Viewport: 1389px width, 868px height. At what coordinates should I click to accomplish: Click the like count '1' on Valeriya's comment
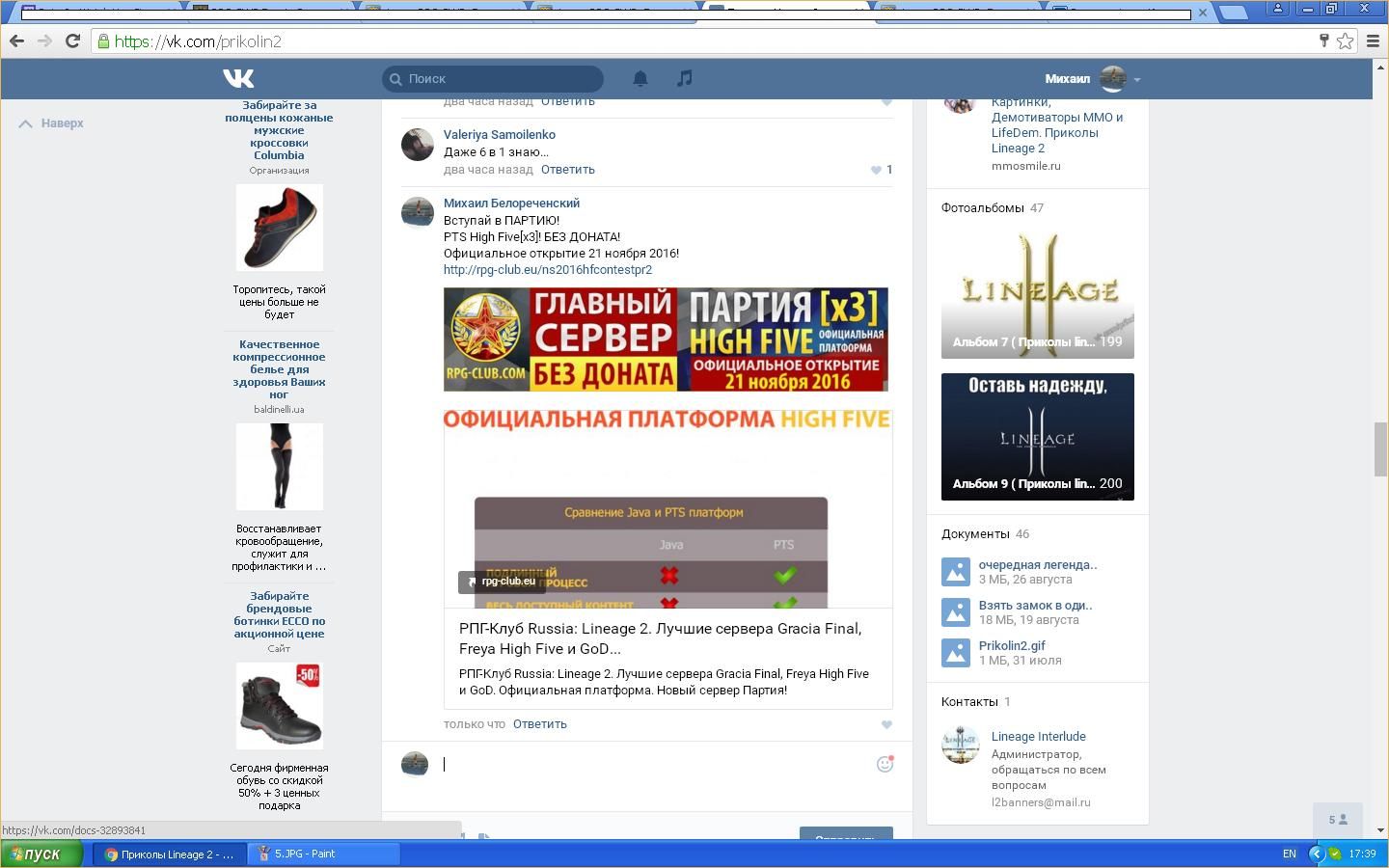[889, 170]
